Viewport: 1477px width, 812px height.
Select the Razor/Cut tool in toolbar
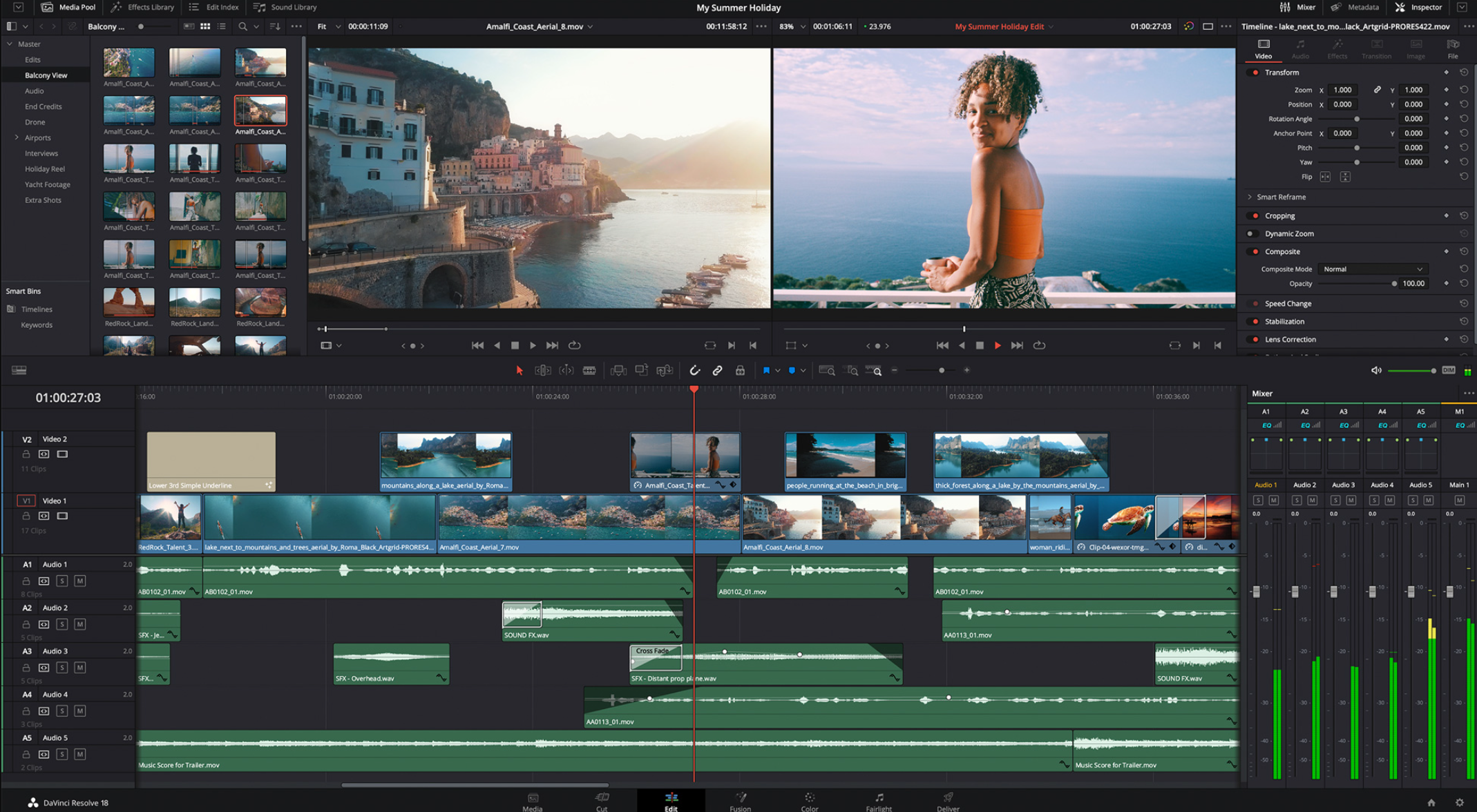pos(589,370)
